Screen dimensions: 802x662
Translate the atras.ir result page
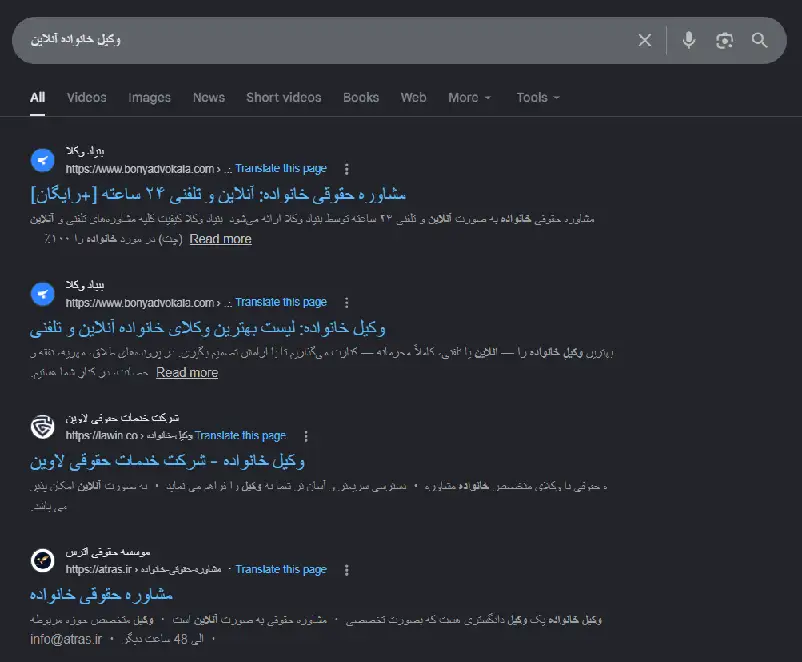(x=281, y=569)
